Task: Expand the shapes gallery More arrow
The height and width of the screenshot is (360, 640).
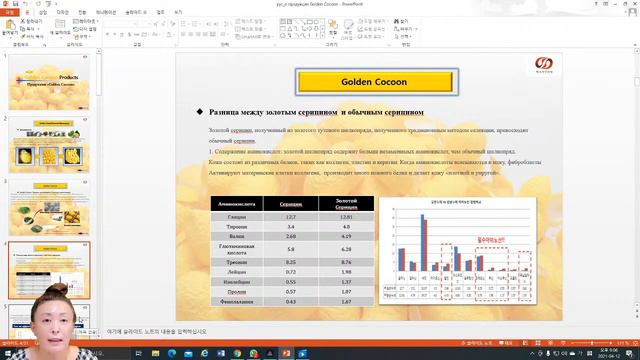Action: click(322, 36)
